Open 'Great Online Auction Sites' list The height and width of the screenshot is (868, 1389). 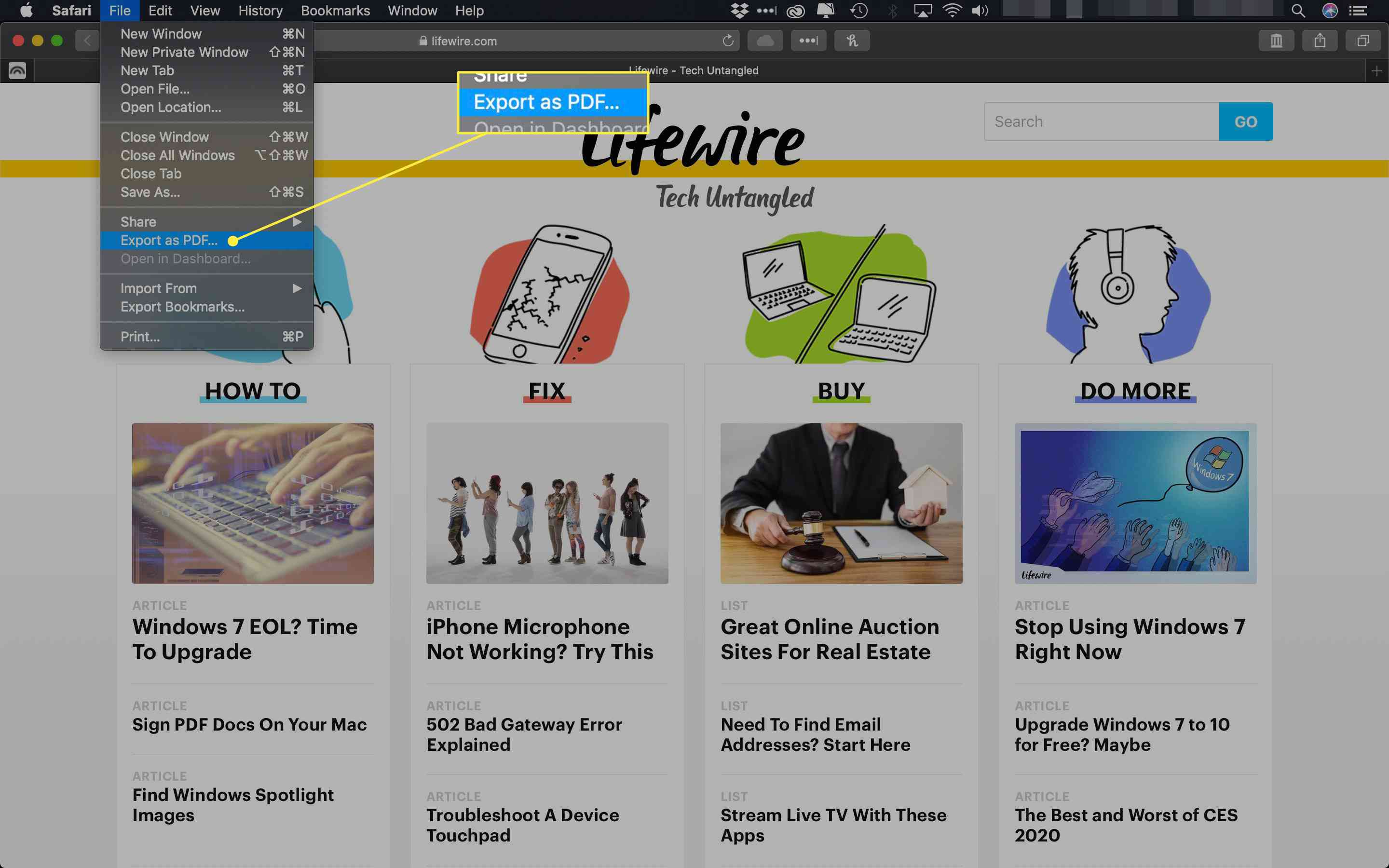[830, 639]
